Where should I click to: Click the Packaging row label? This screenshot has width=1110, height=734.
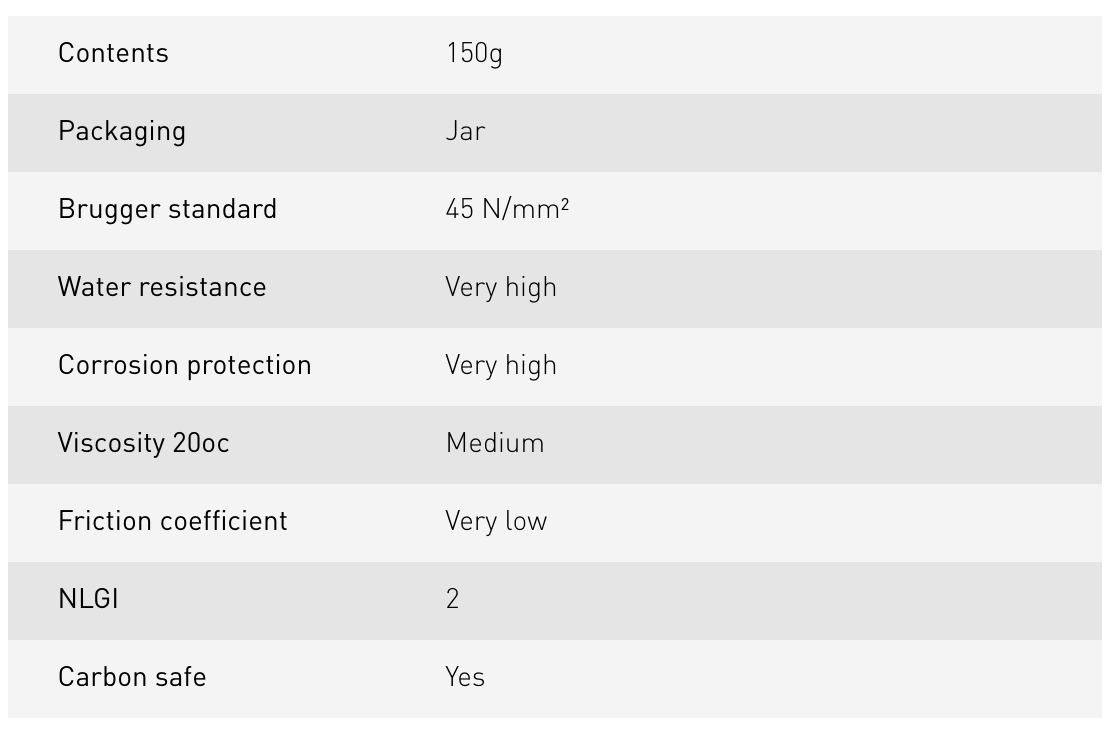[x=122, y=131]
